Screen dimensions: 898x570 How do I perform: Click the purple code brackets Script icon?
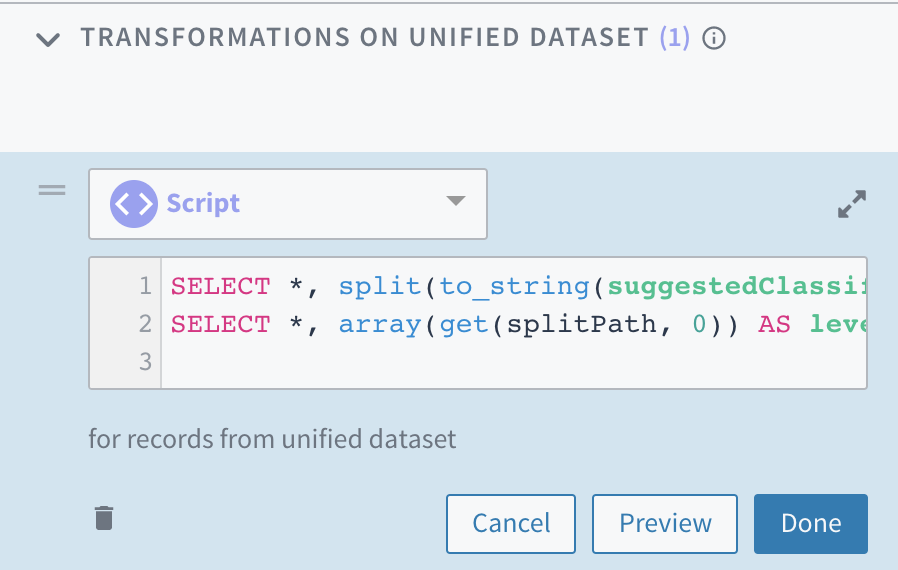pyautogui.click(x=133, y=204)
